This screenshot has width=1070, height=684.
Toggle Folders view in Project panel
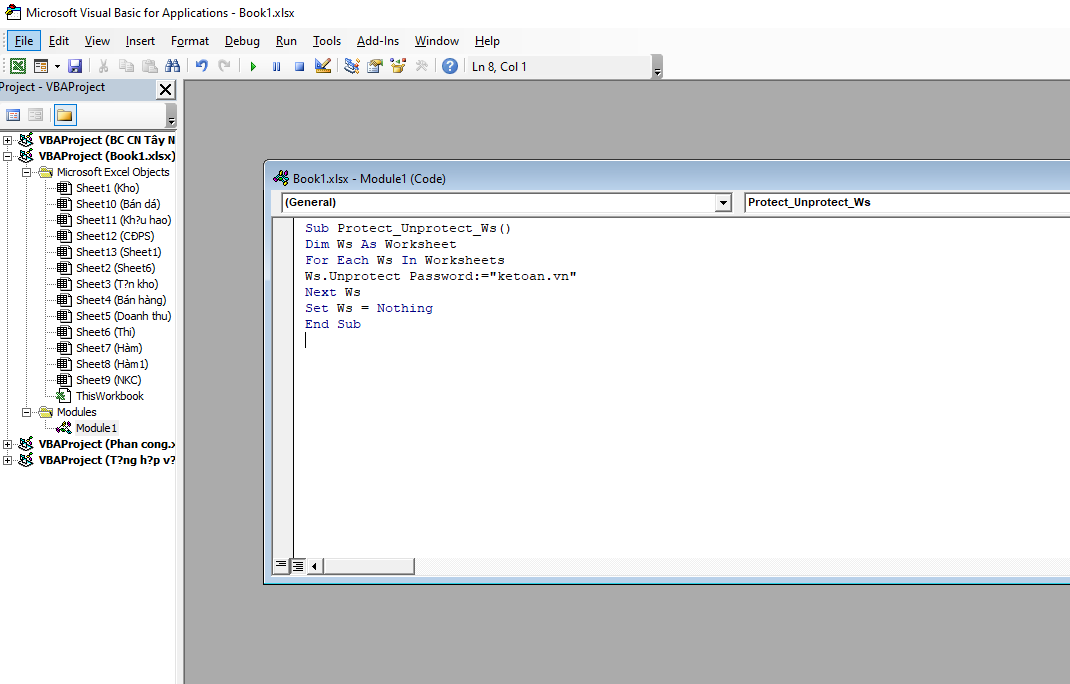coord(64,115)
